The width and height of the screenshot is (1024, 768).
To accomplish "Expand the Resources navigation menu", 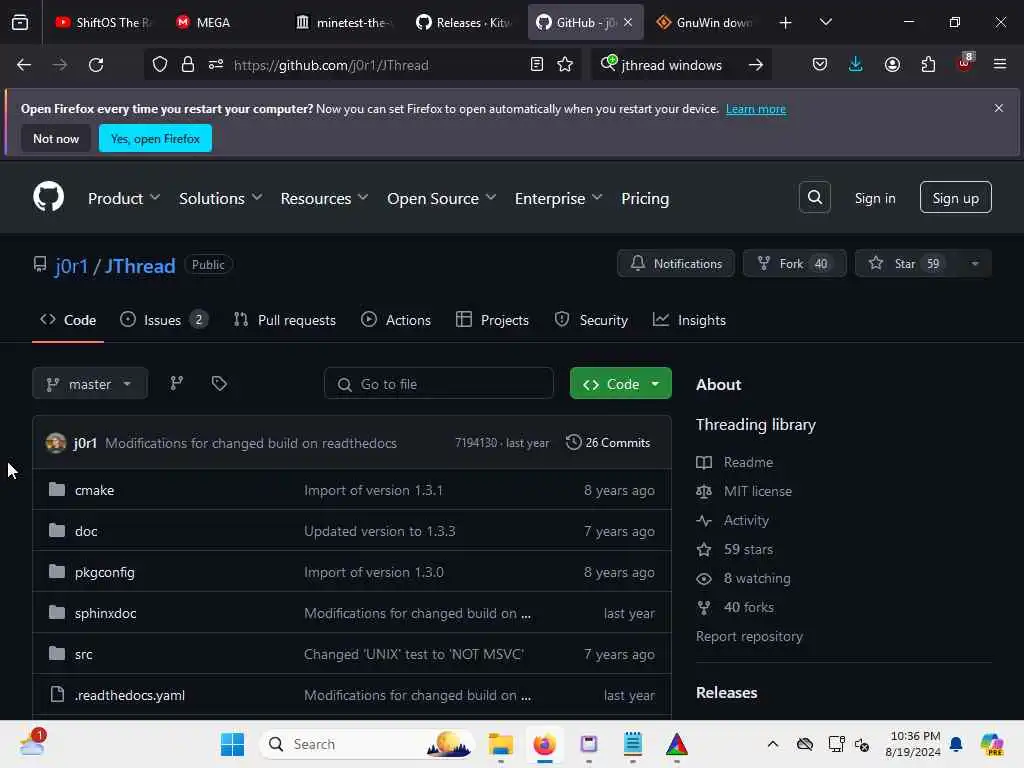I will (x=325, y=199).
